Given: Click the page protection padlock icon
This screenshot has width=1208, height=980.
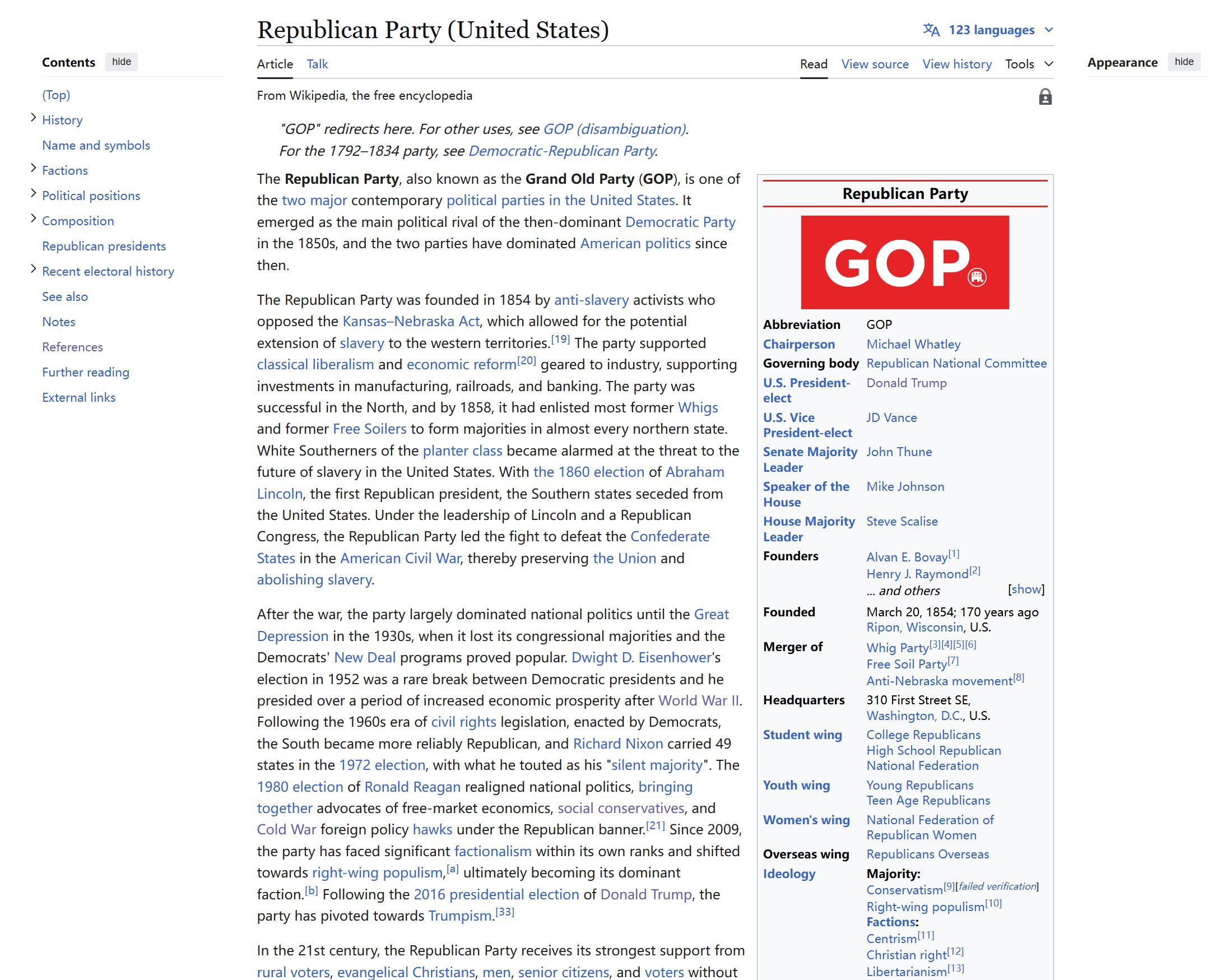Looking at the screenshot, I should tap(1045, 97).
